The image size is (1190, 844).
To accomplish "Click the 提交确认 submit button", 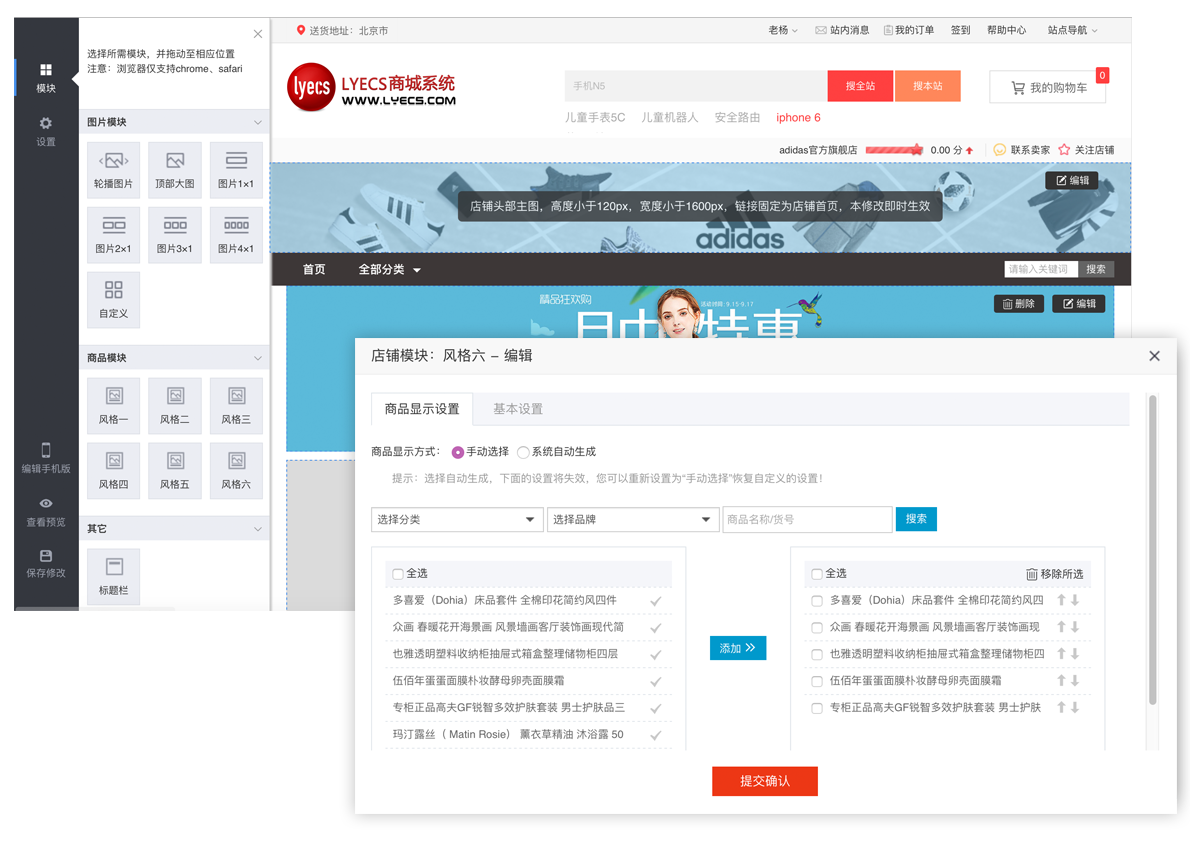I will 764,781.
